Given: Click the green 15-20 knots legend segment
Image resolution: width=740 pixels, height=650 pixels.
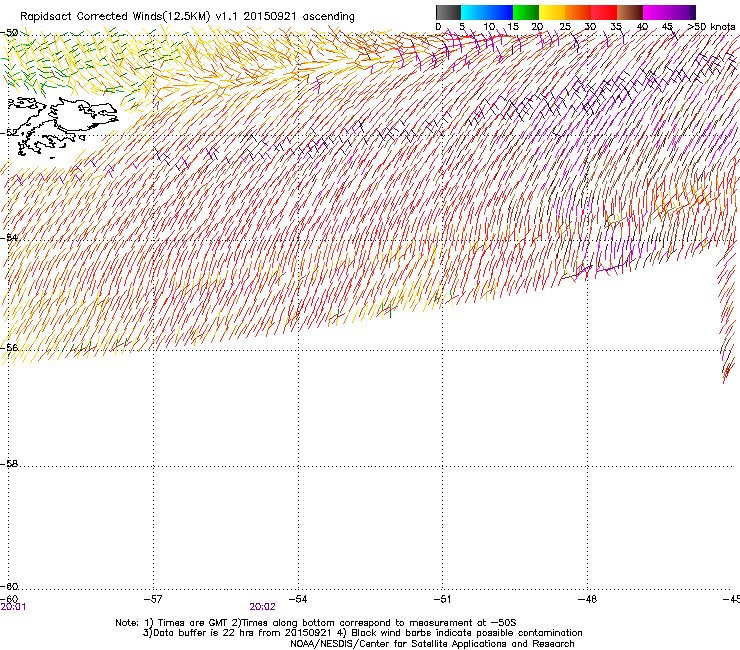Looking at the screenshot, I should 526,12.
